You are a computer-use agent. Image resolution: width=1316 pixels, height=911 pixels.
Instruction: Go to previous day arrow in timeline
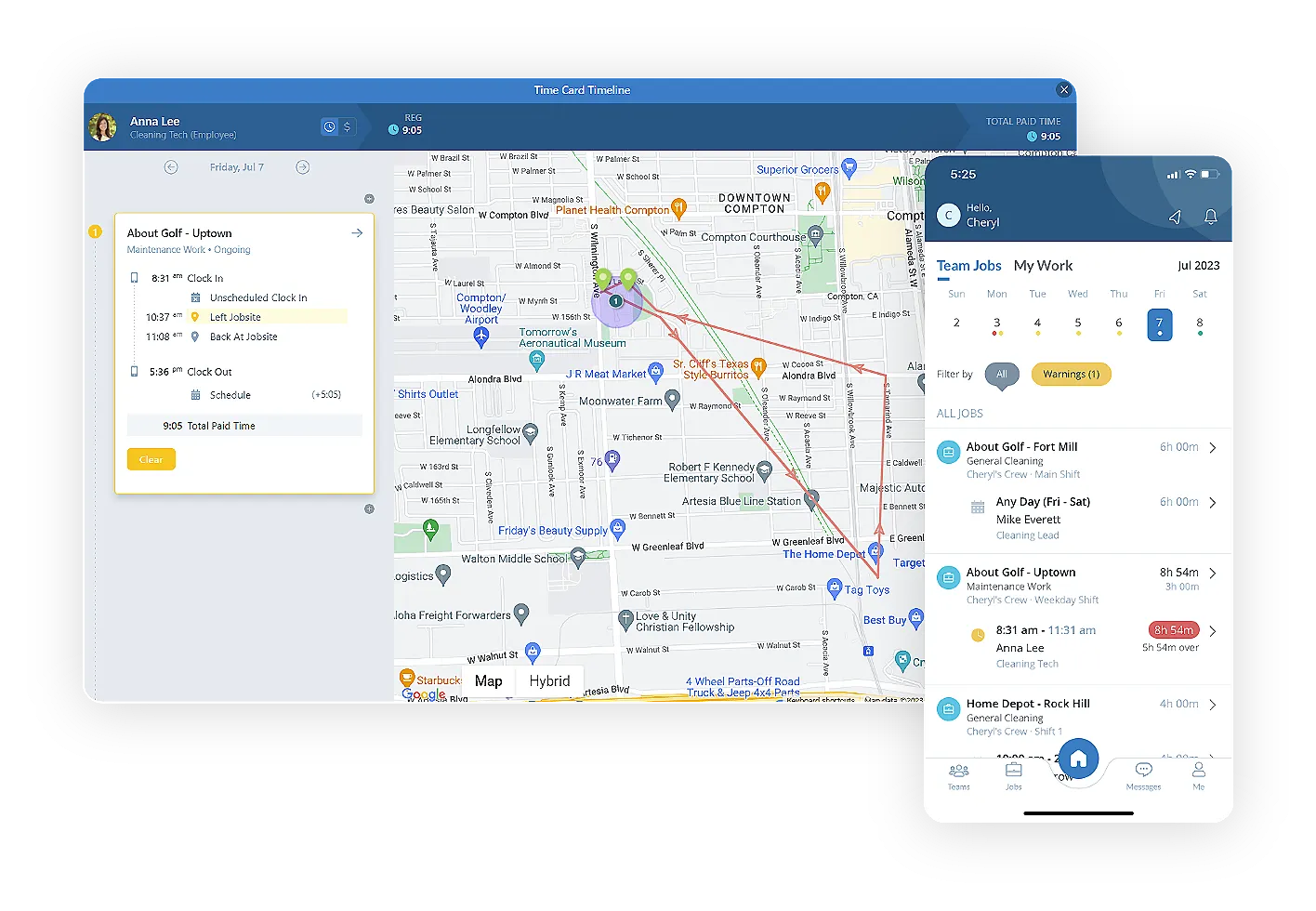[x=171, y=167]
